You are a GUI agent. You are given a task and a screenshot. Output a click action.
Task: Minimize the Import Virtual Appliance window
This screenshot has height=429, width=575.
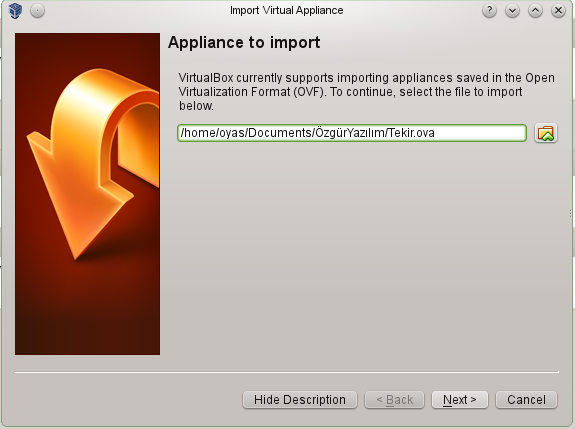(x=512, y=11)
